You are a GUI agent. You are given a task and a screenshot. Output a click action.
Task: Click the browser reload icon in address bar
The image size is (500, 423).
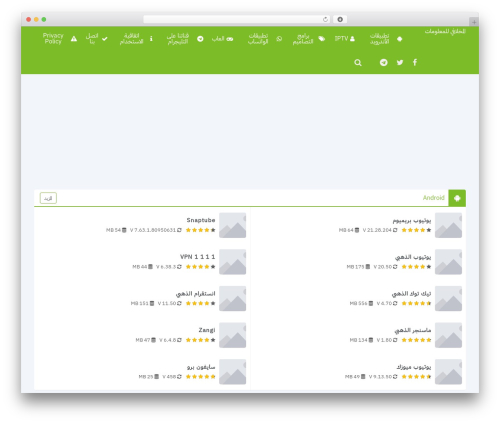(x=325, y=19)
